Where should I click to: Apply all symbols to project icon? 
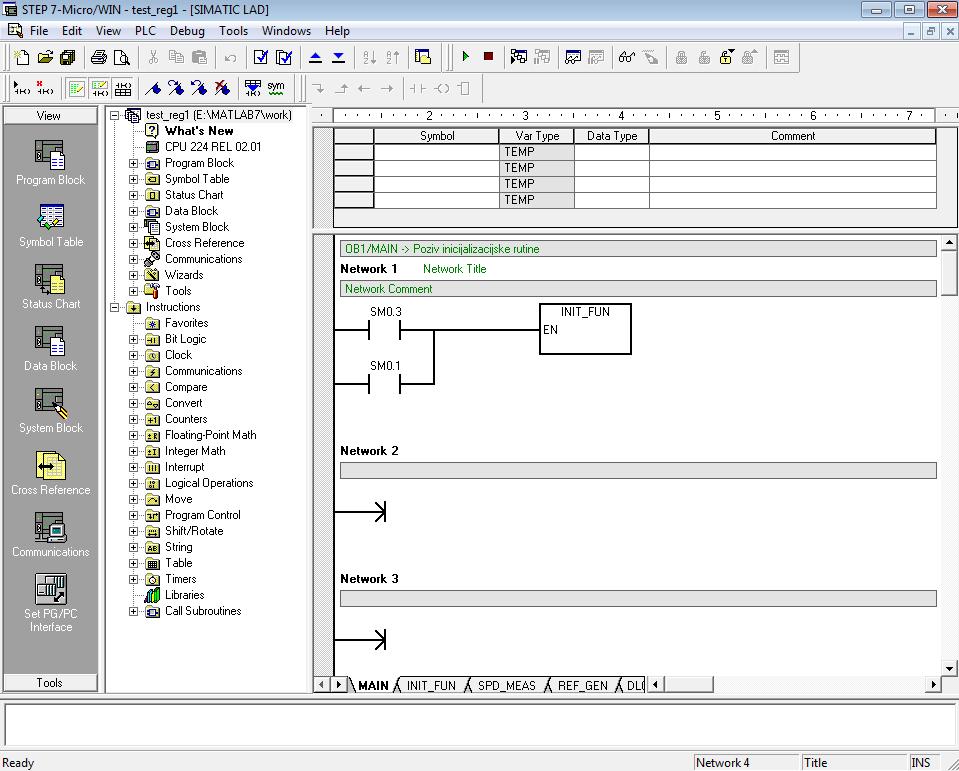coord(253,88)
